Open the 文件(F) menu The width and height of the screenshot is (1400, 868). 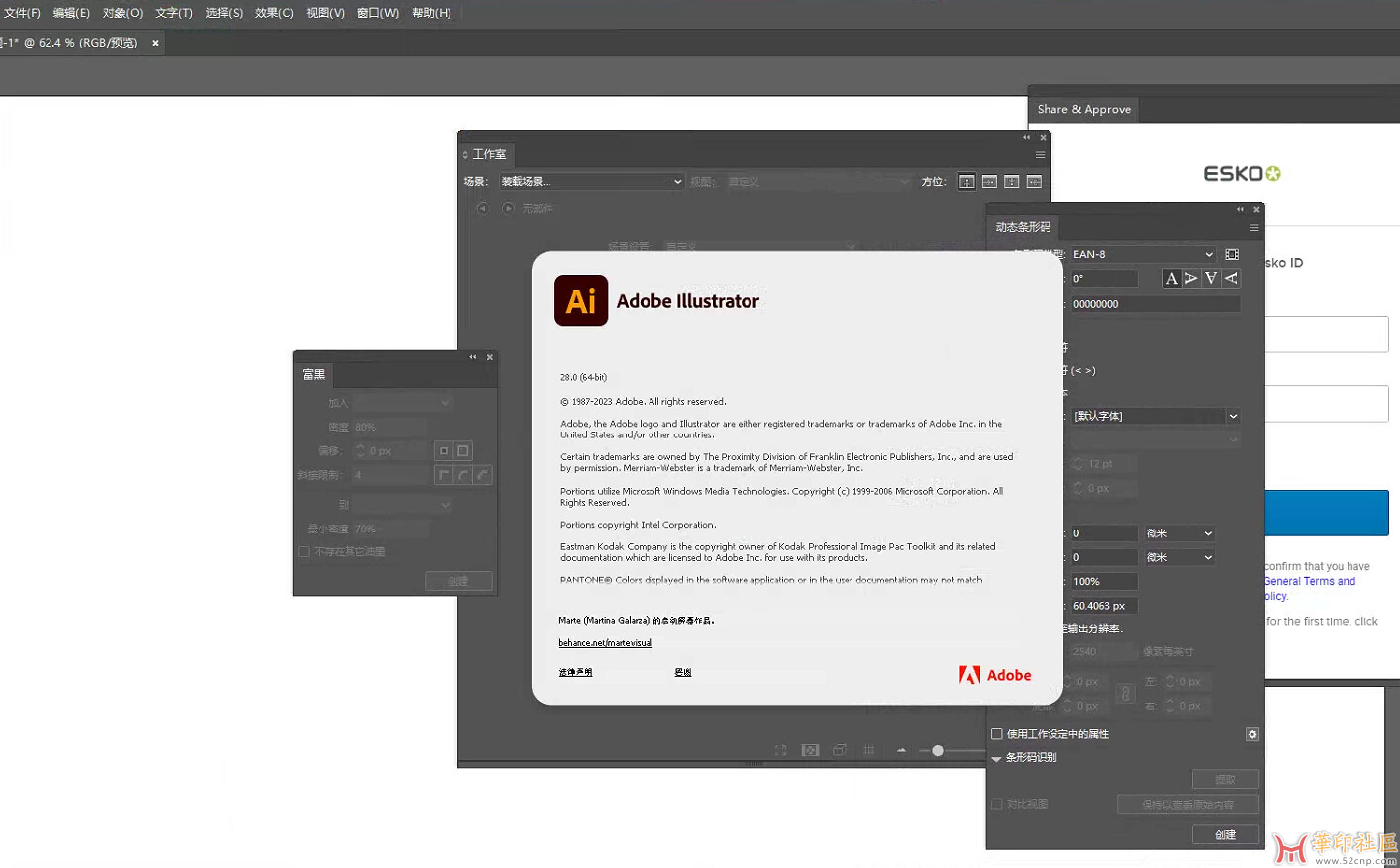[22, 13]
